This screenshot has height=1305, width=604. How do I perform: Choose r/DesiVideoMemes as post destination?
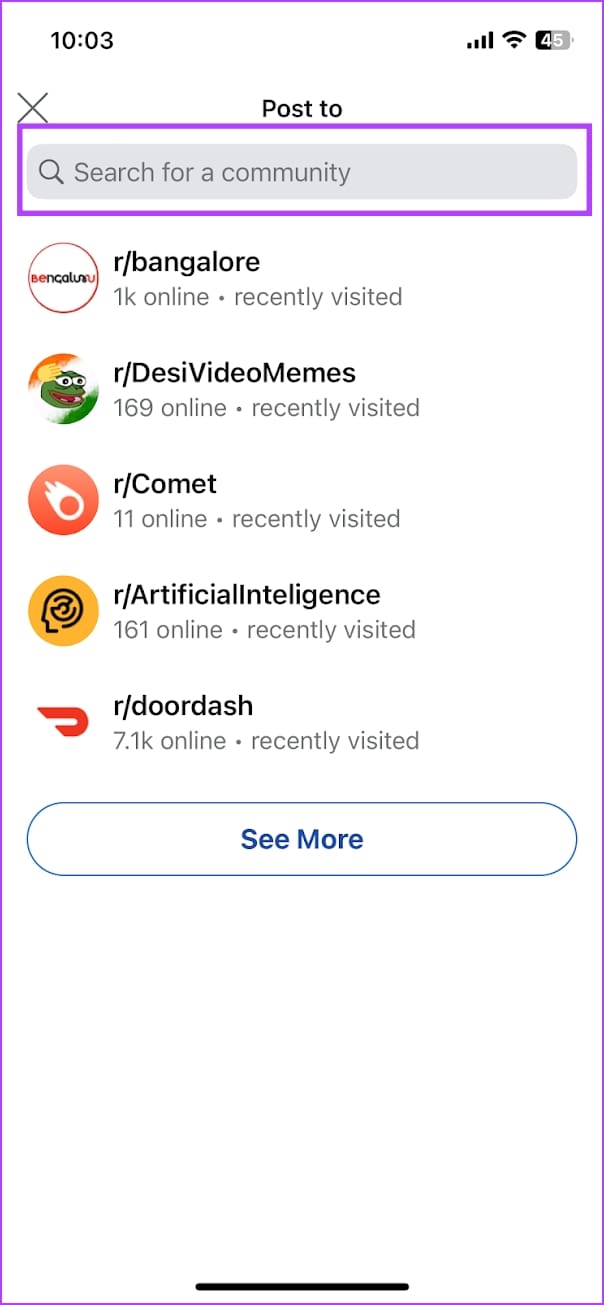pyautogui.click(x=234, y=373)
